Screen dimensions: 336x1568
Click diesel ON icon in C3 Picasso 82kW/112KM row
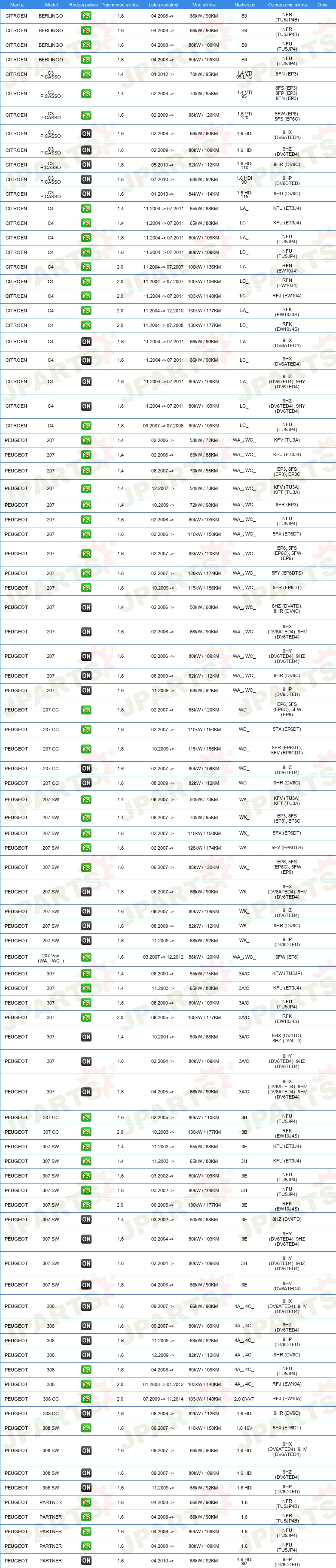(x=86, y=165)
